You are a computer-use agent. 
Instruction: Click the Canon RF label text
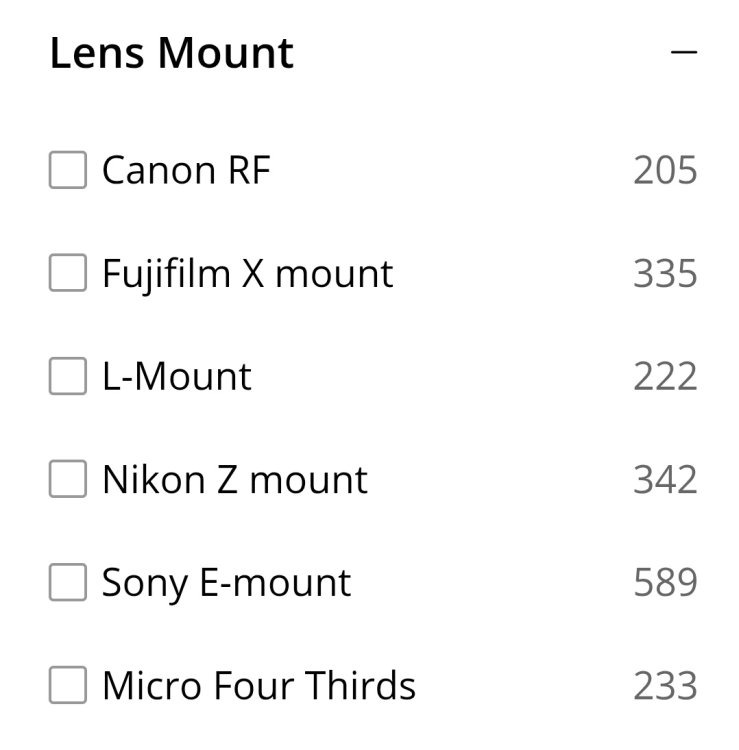(186, 170)
